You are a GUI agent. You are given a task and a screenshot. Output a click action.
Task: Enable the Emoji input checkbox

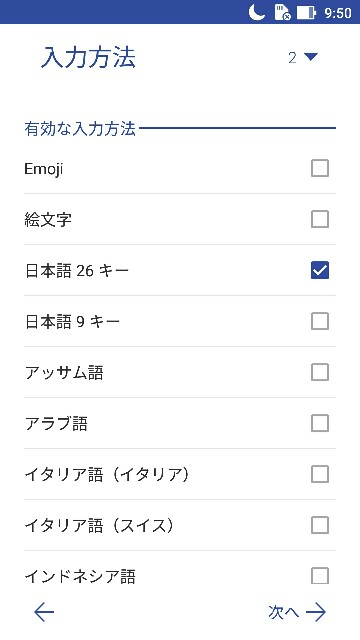tap(320, 168)
